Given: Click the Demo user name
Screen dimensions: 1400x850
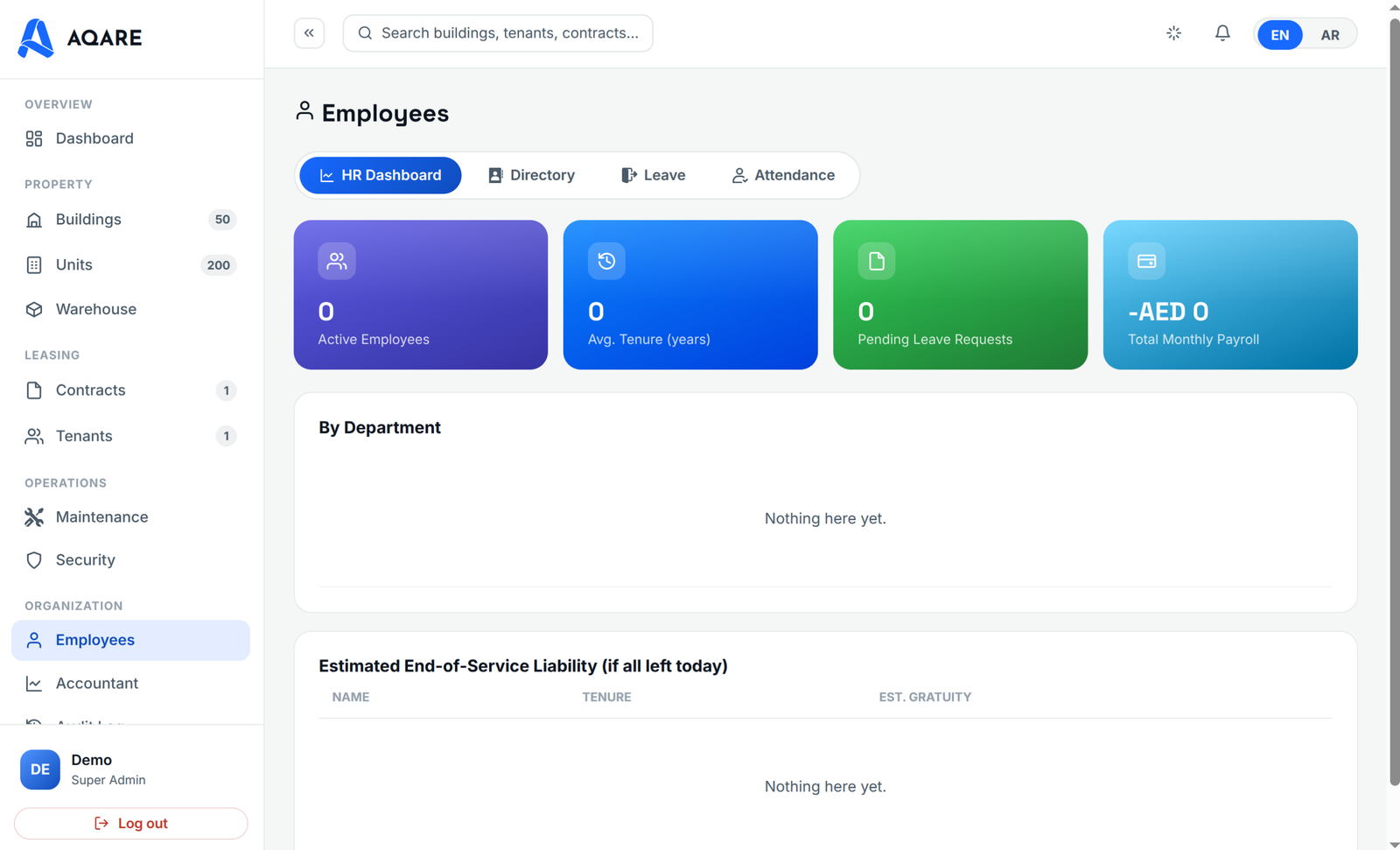Looking at the screenshot, I should click(92, 760).
